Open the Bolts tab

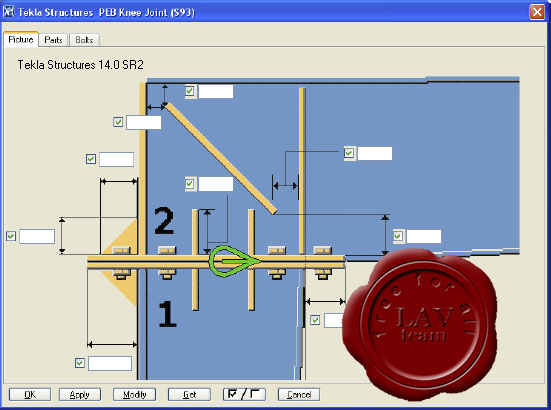tap(84, 40)
